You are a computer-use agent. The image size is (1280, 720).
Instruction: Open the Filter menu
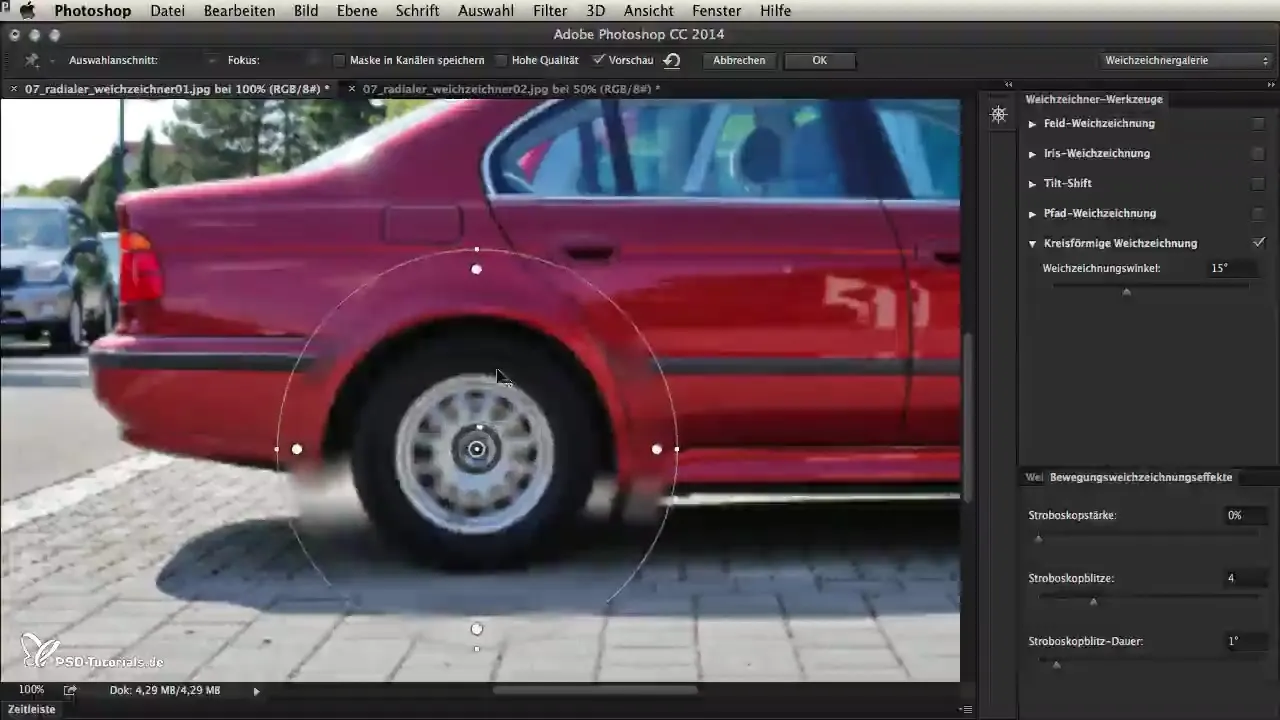(549, 11)
